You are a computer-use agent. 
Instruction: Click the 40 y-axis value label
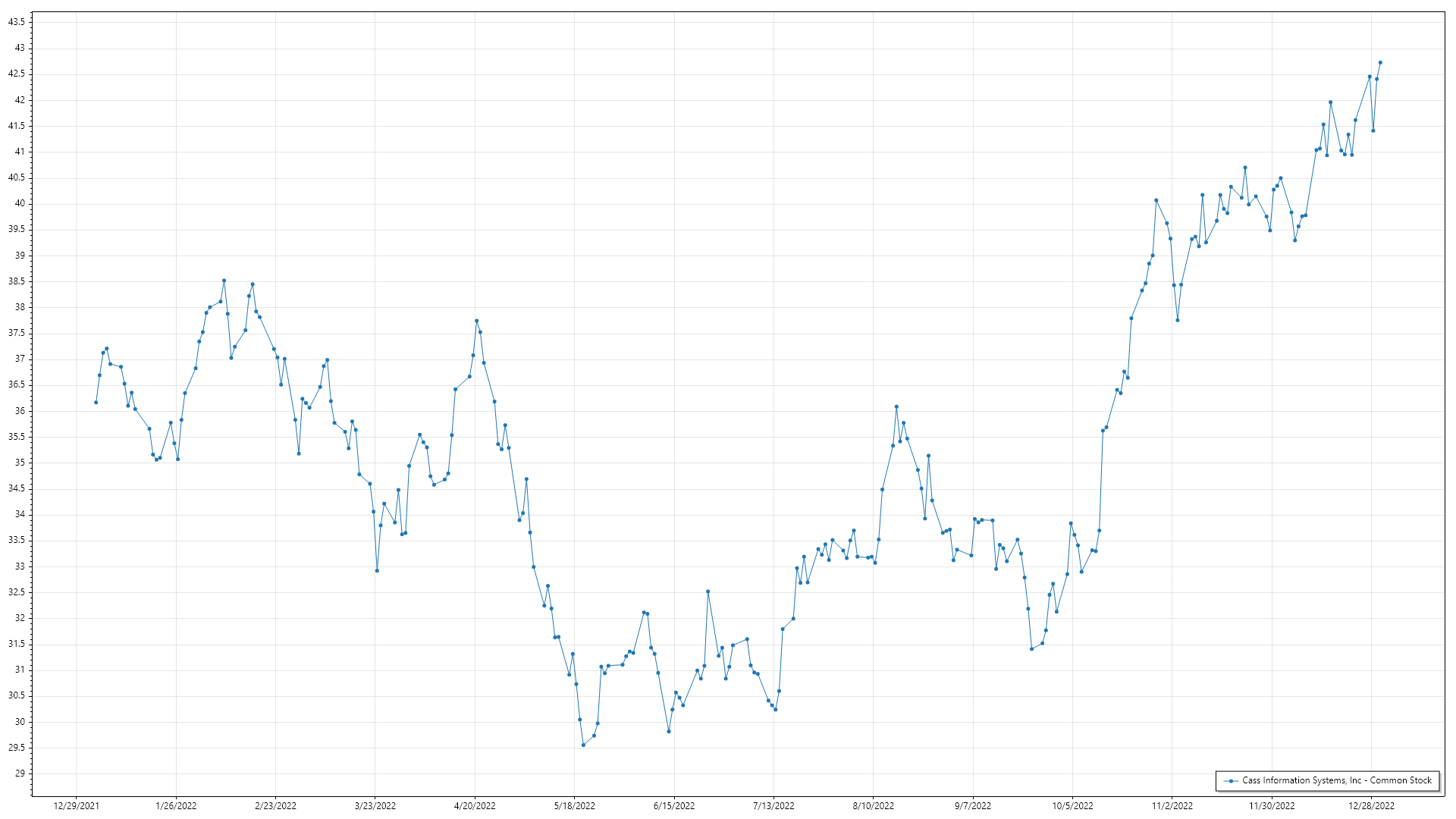point(20,203)
